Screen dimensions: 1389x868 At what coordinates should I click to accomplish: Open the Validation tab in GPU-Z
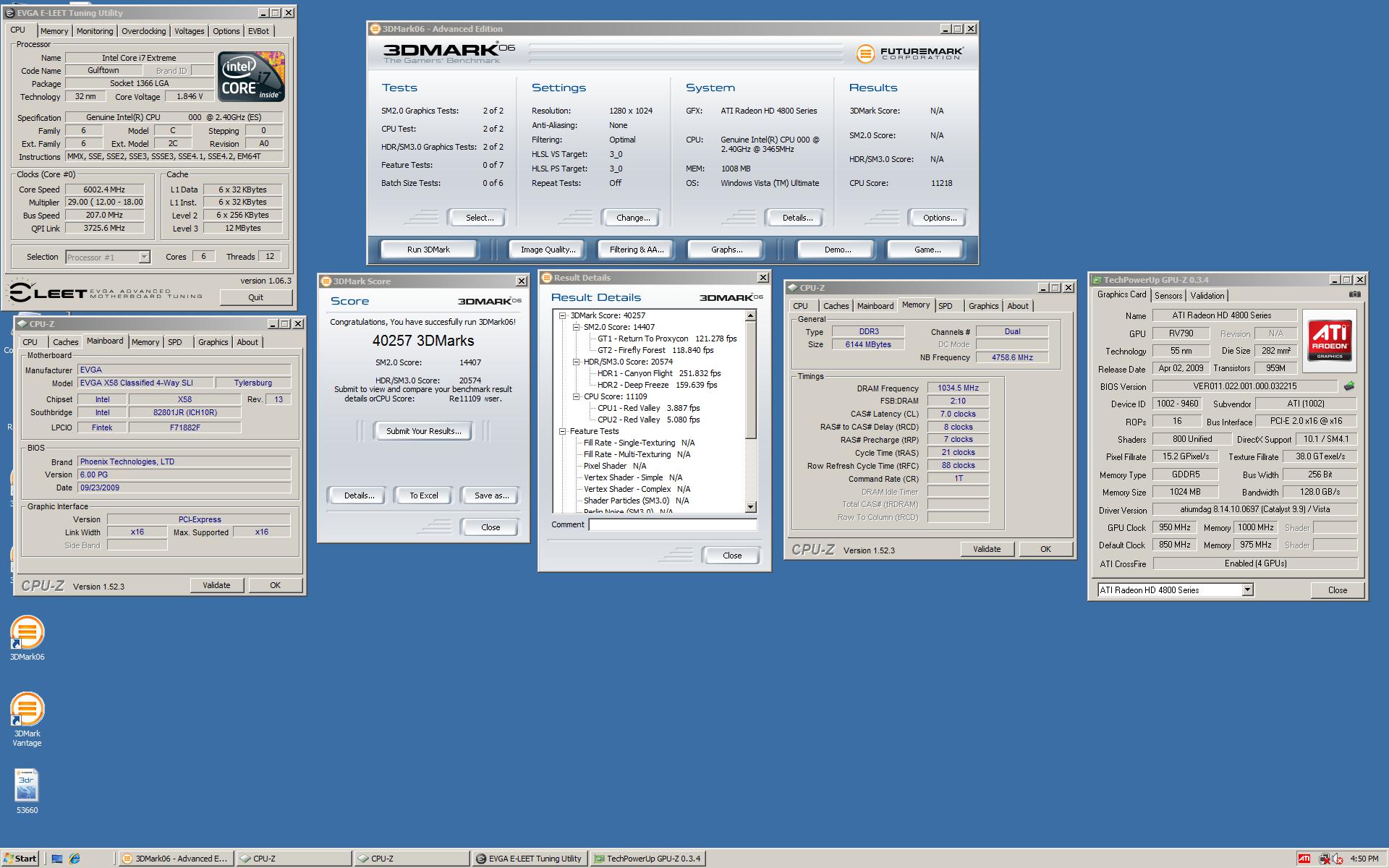coord(1207,295)
